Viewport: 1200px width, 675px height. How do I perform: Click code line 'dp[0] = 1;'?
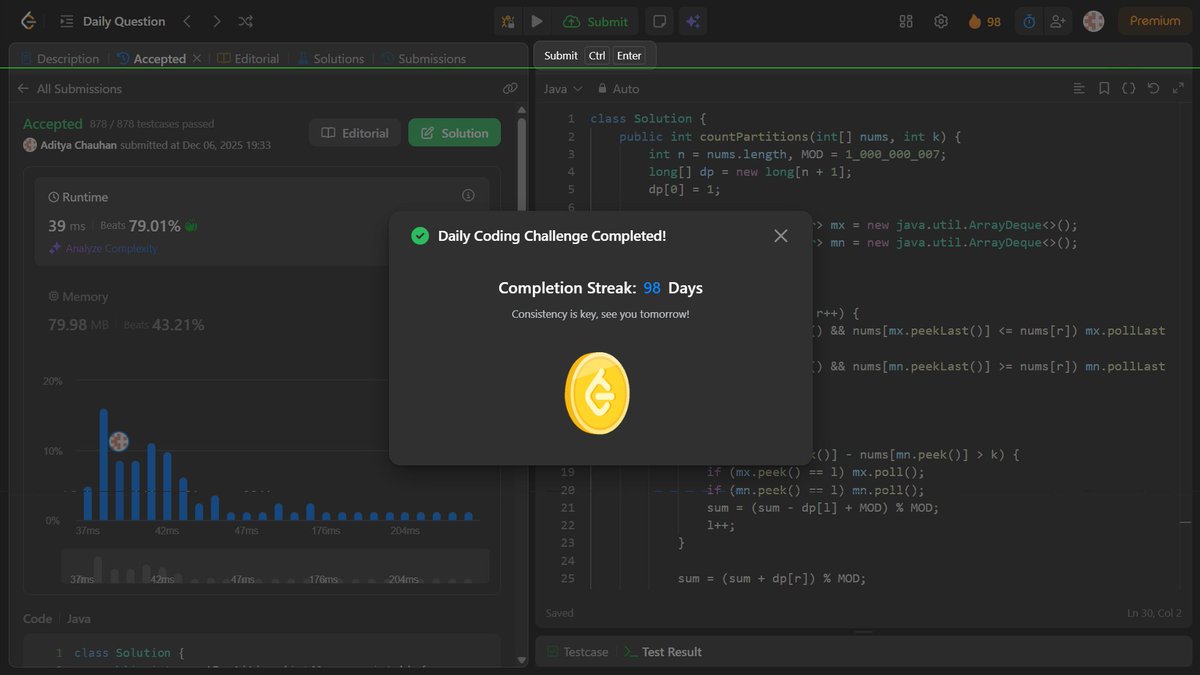click(685, 190)
